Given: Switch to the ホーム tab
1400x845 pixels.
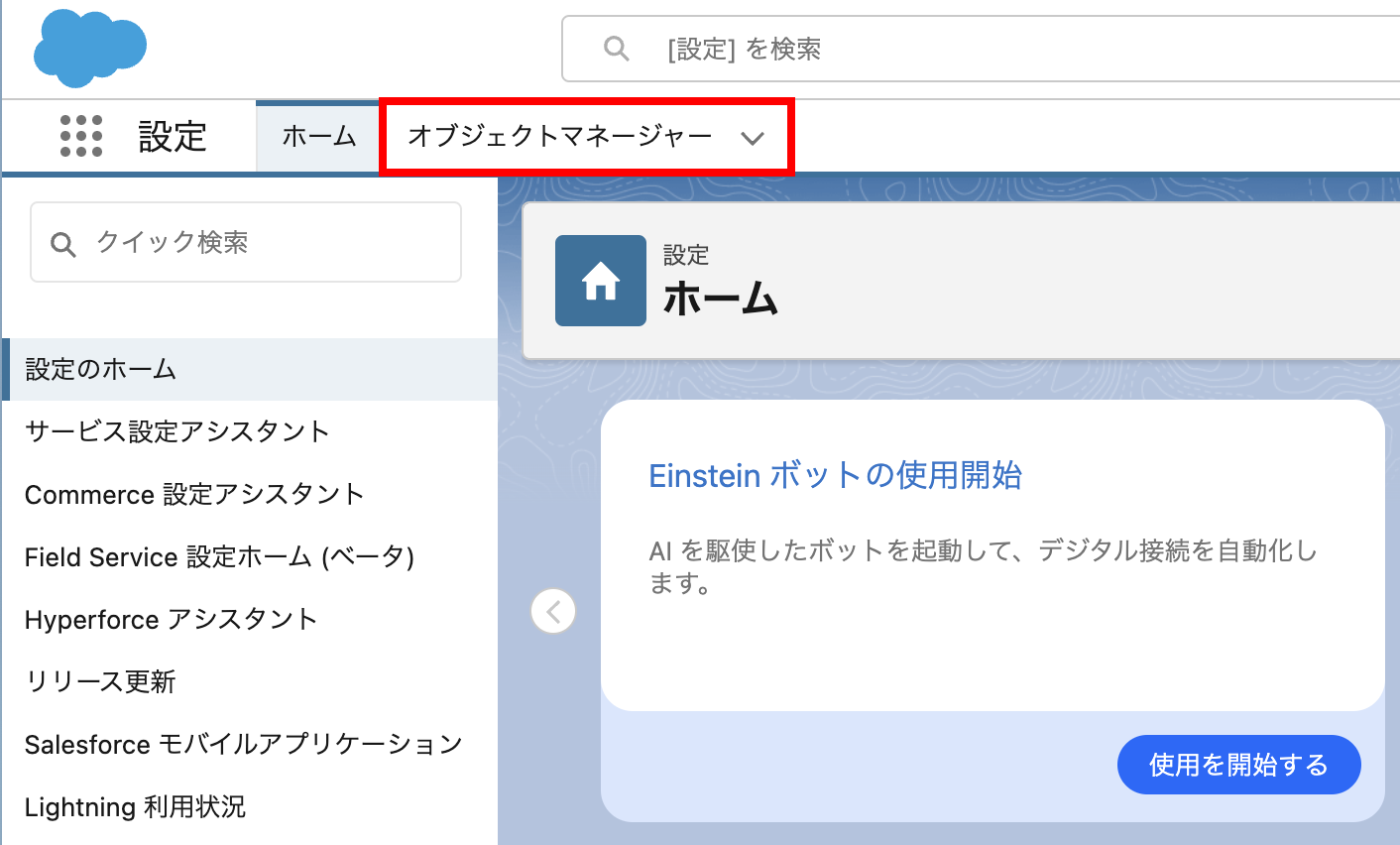Looking at the screenshot, I should [x=318, y=136].
